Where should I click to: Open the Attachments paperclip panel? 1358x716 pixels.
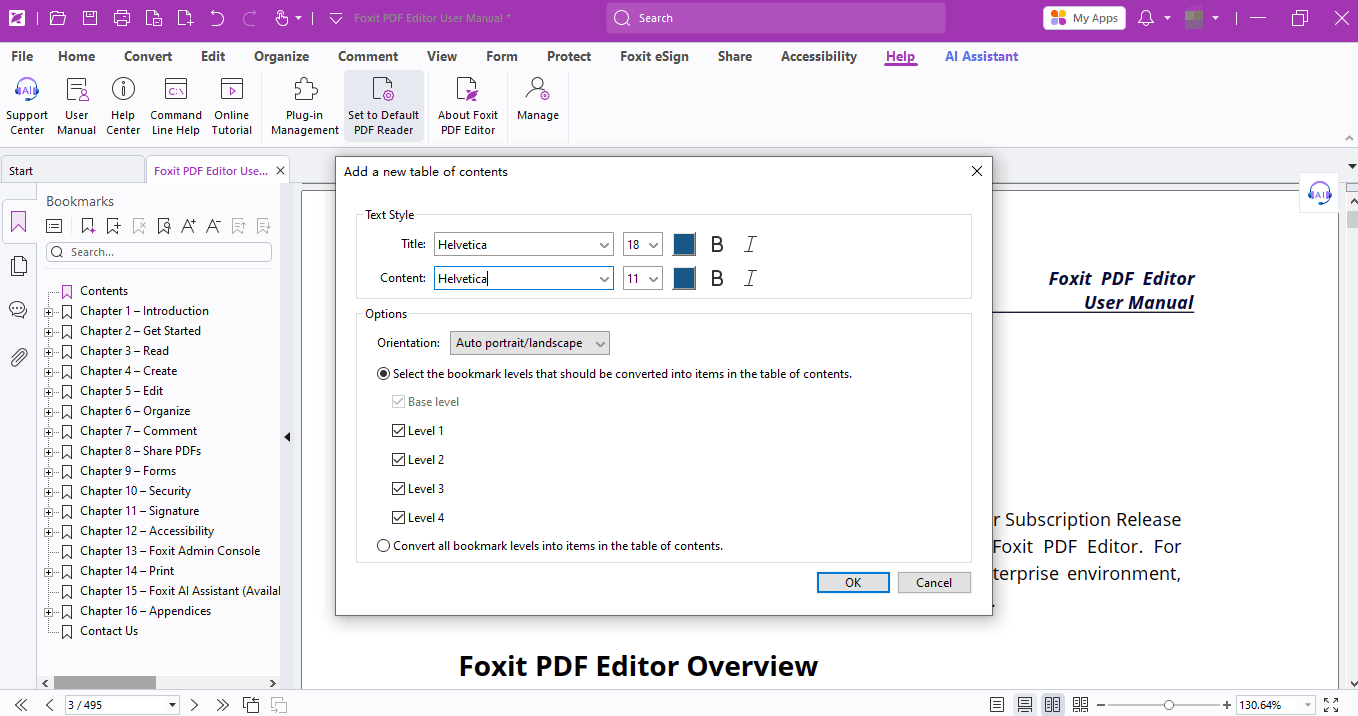[x=18, y=357]
